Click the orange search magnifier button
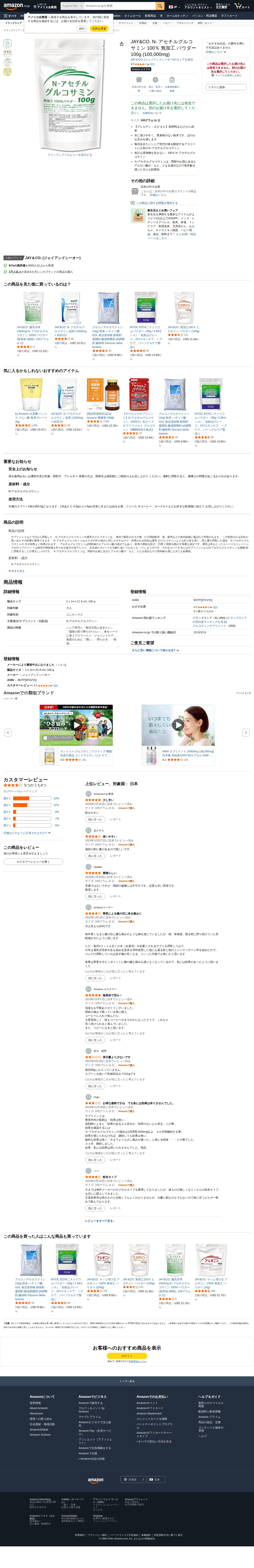The height and width of the screenshot is (1568, 254). tap(160, 6)
